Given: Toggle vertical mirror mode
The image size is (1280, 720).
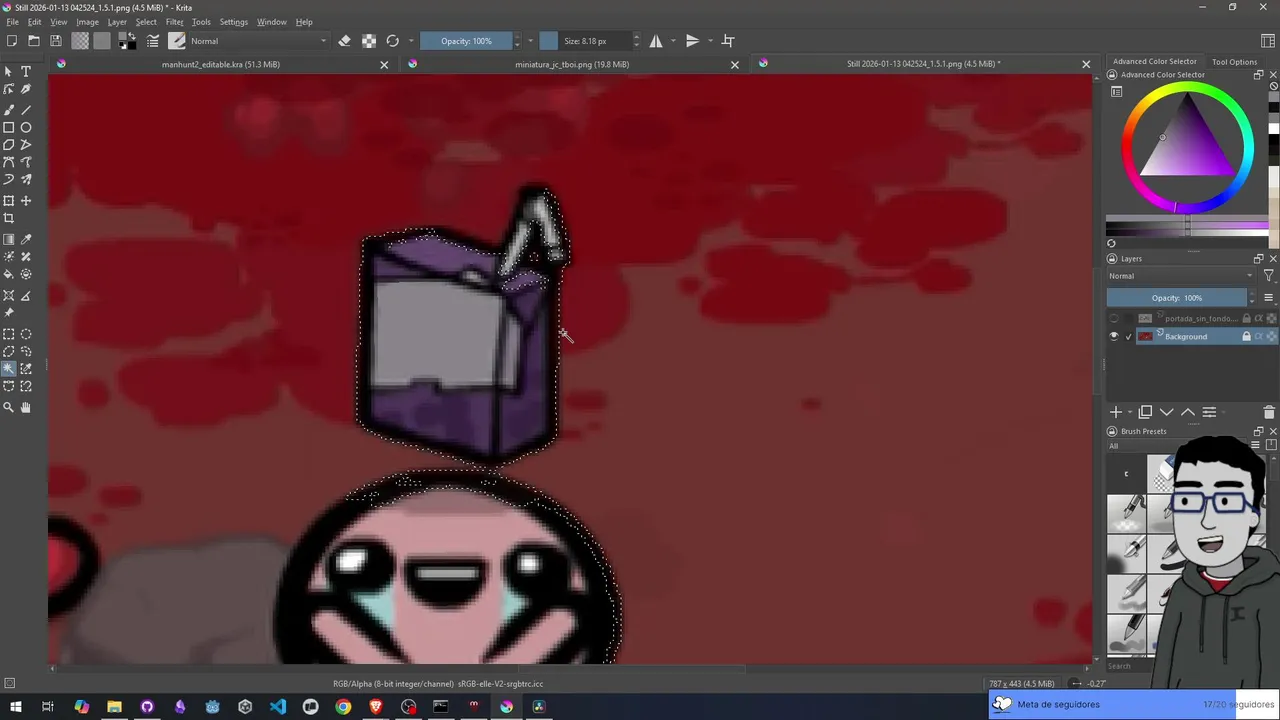Looking at the screenshot, I should [692, 41].
